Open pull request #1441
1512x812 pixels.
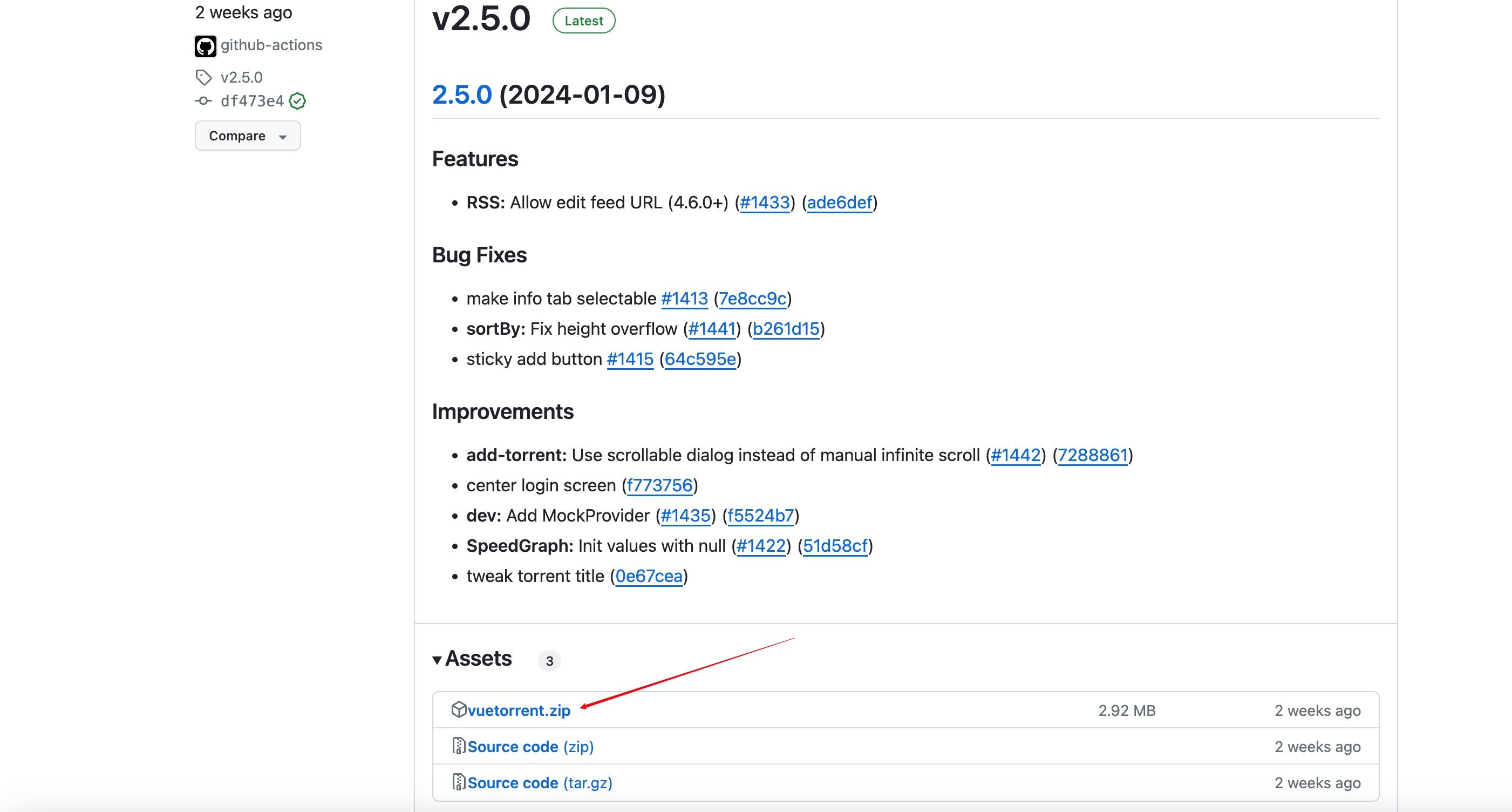click(x=712, y=329)
